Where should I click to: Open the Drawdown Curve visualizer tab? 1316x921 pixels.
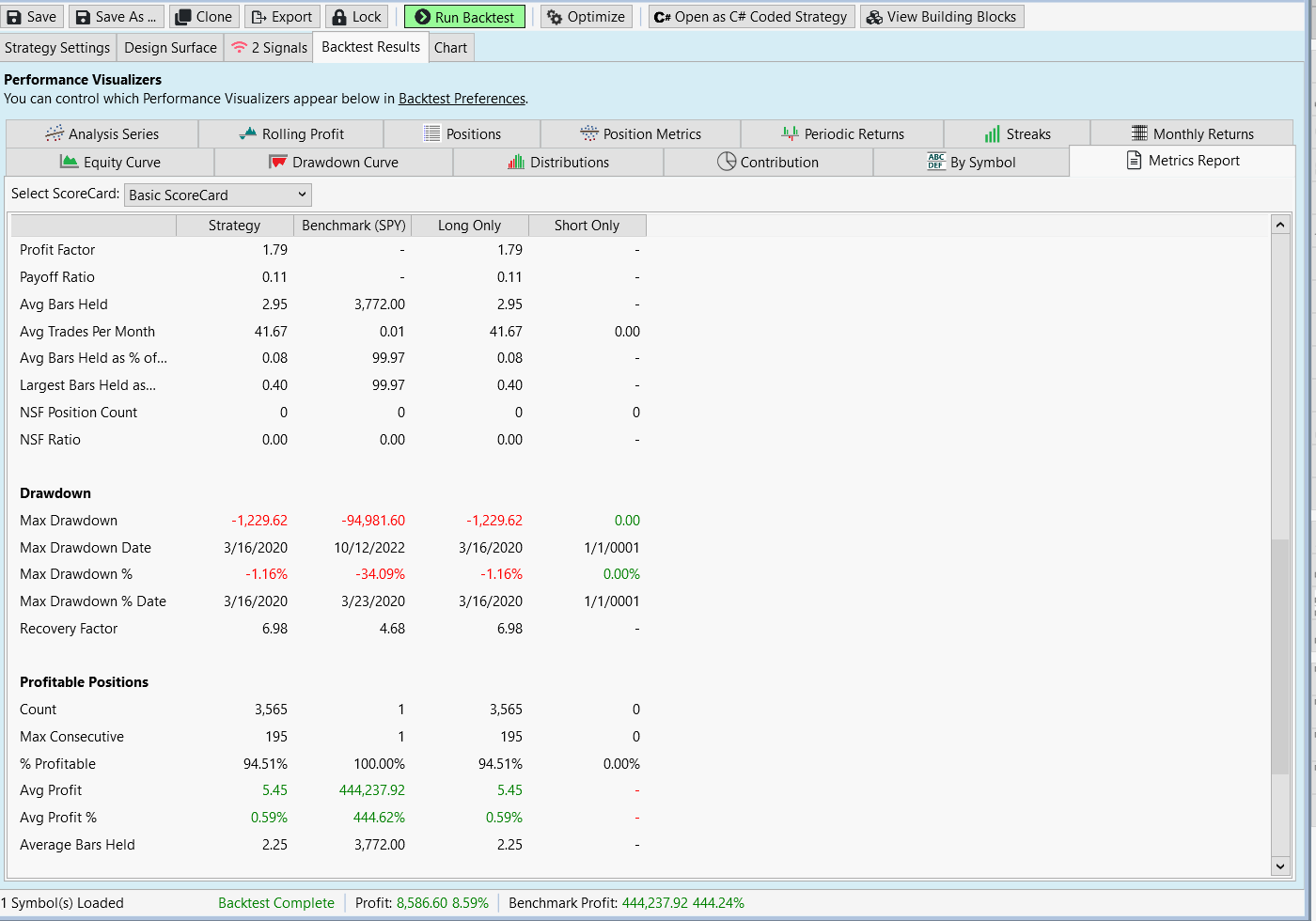[334, 163]
